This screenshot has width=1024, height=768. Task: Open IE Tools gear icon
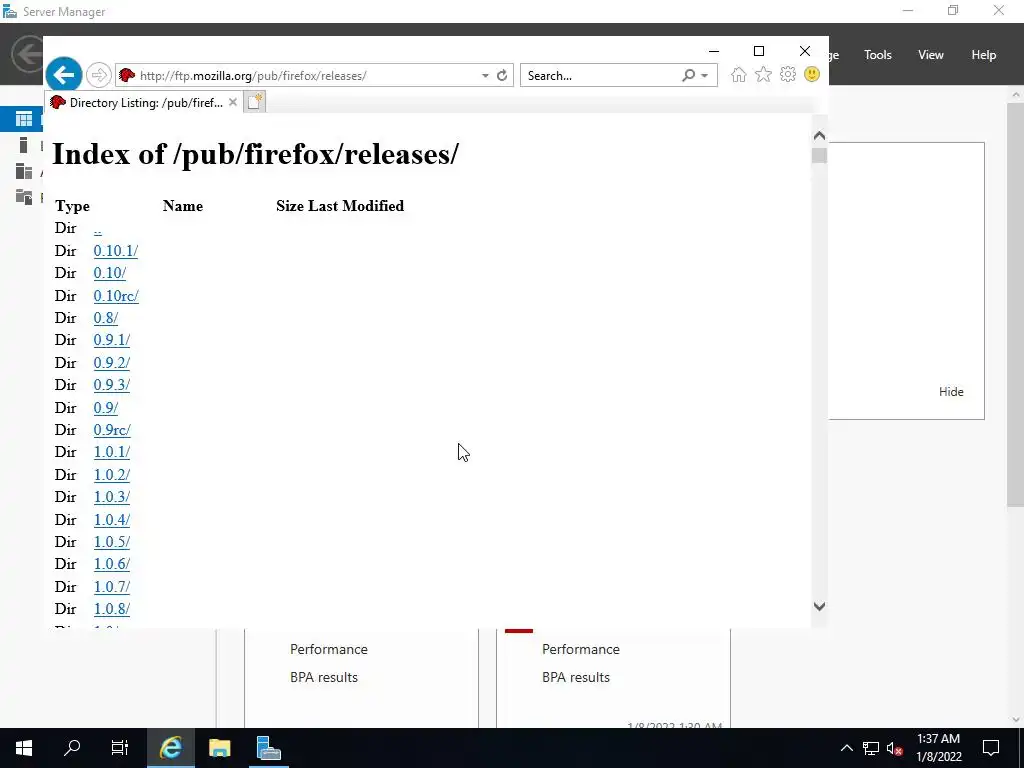788,74
